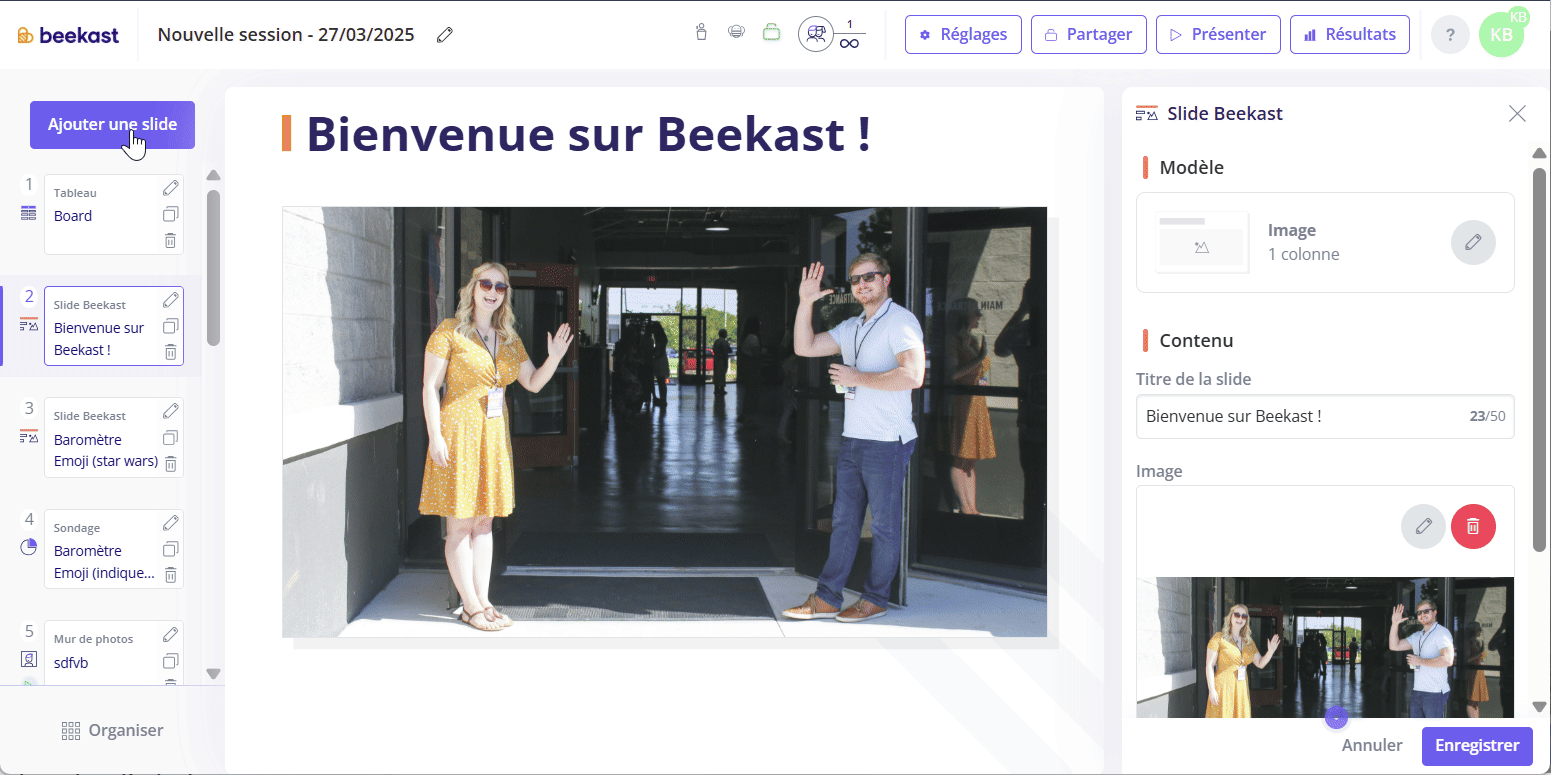Delete the Sondage slide 4
Viewport: 1551px width, 775px height.
171,575
